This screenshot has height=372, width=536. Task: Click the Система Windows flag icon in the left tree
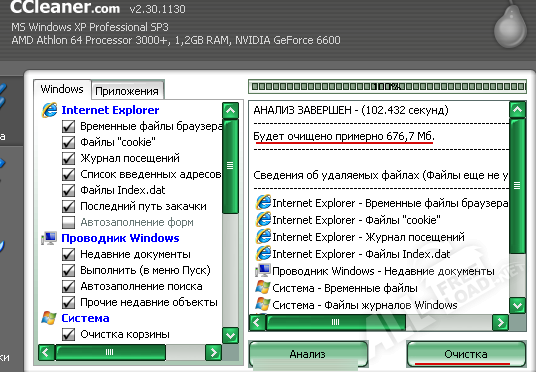click(x=49, y=318)
